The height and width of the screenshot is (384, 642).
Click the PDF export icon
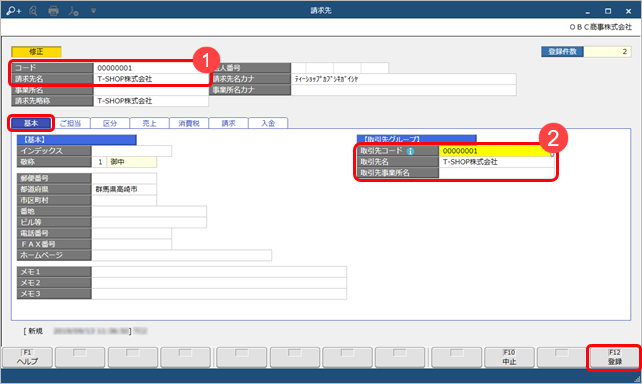(x=73, y=11)
